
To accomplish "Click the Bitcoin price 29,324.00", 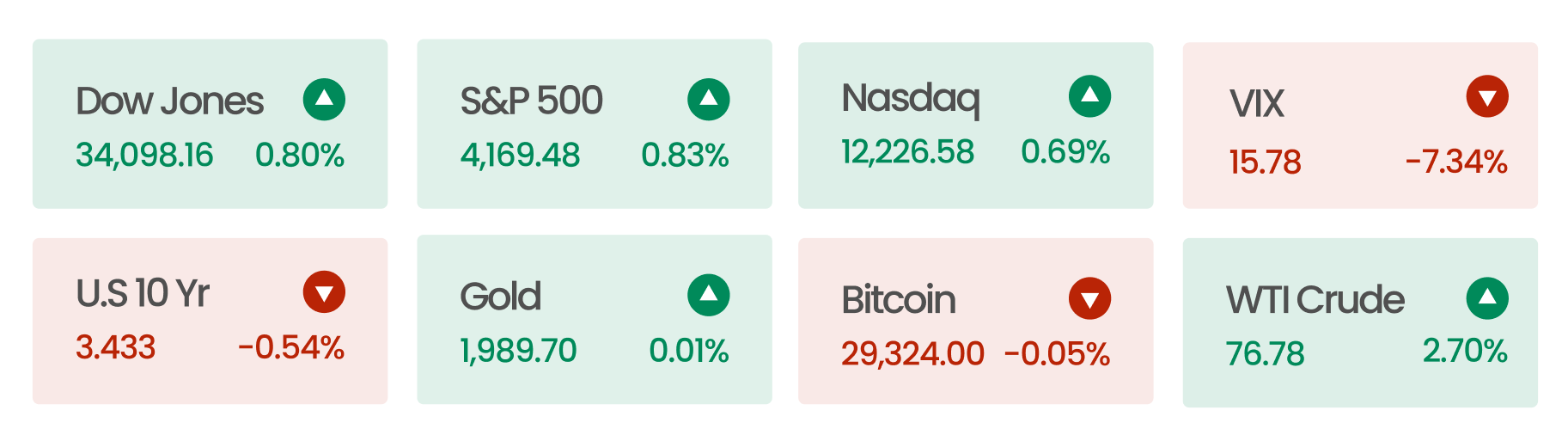I will tap(912, 353).
